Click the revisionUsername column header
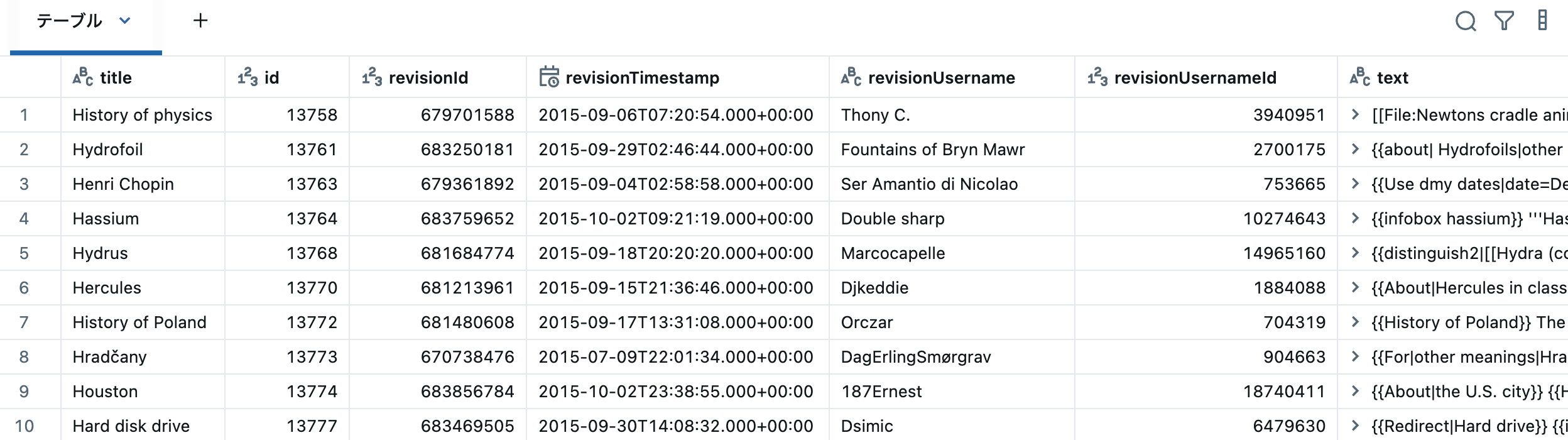Image resolution: width=1568 pixels, height=440 pixels. click(952, 77)
